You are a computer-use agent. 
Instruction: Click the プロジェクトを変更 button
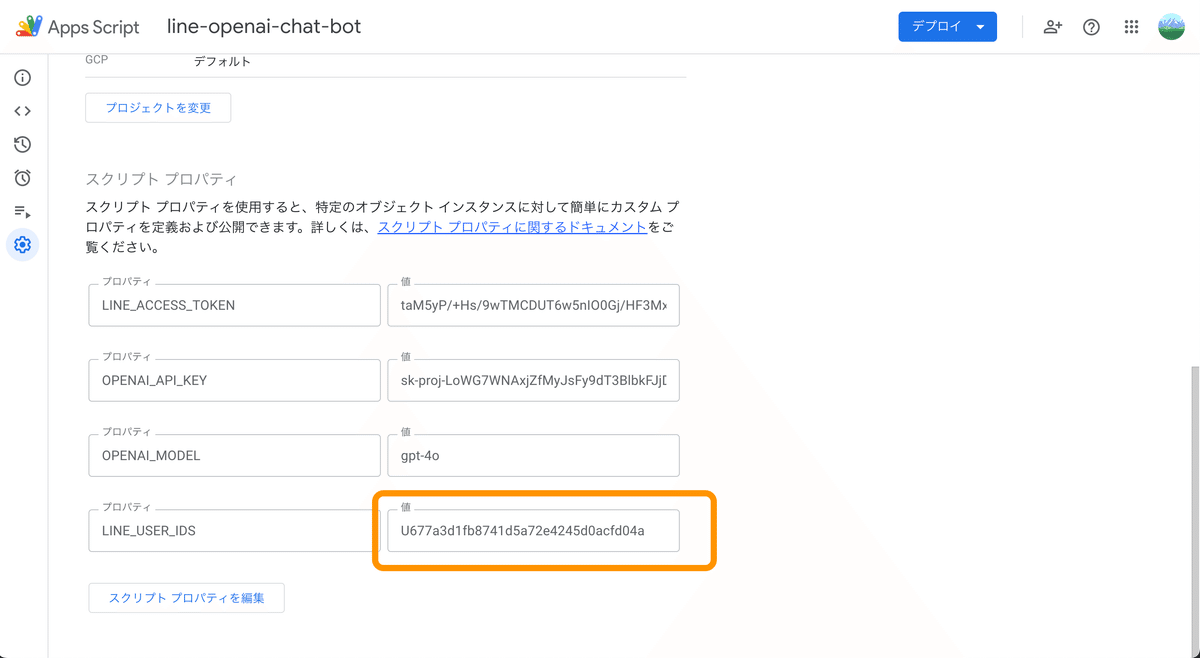[x=158, y=107]
